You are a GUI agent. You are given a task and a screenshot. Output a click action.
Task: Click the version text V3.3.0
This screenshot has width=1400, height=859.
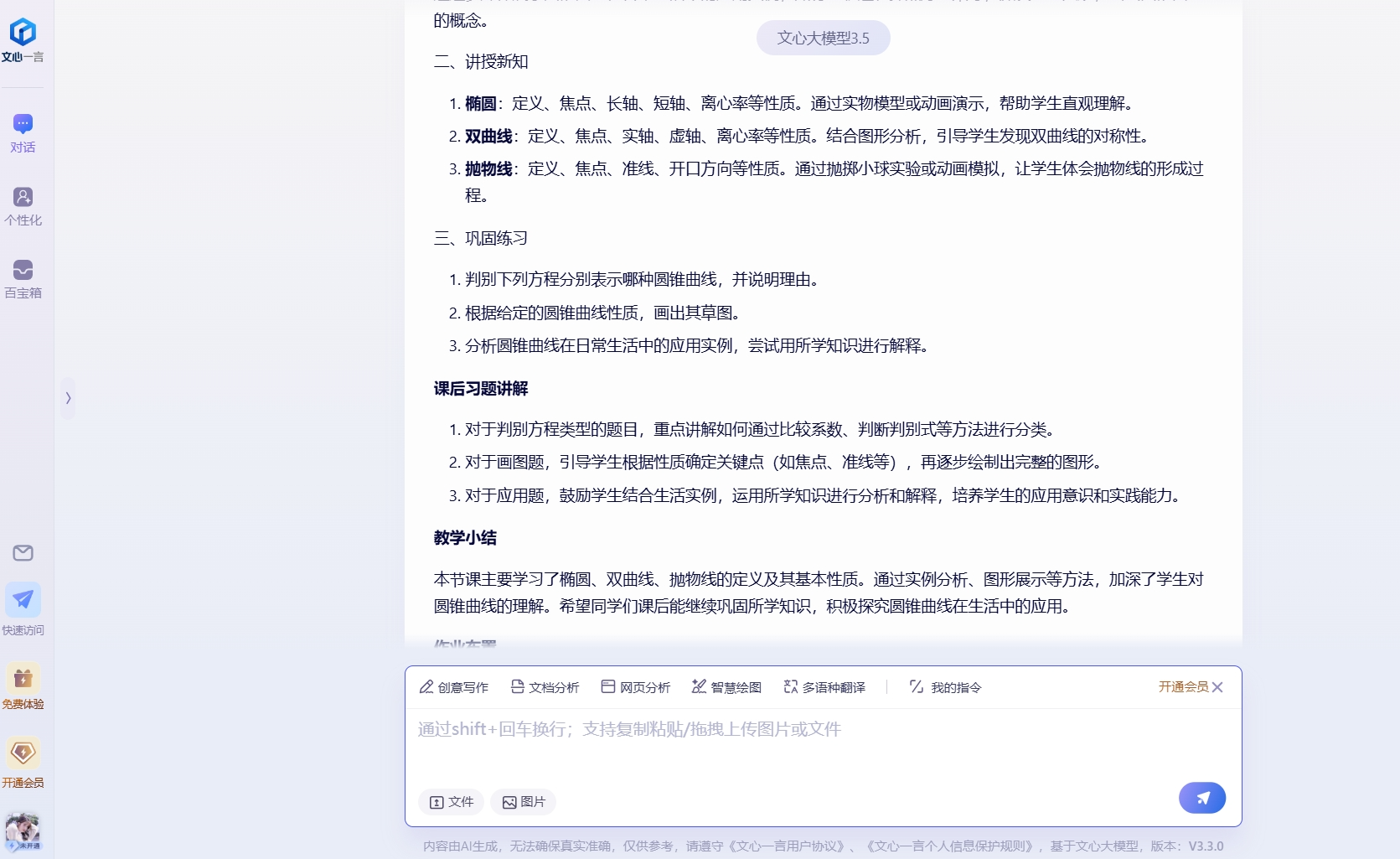1206,846
